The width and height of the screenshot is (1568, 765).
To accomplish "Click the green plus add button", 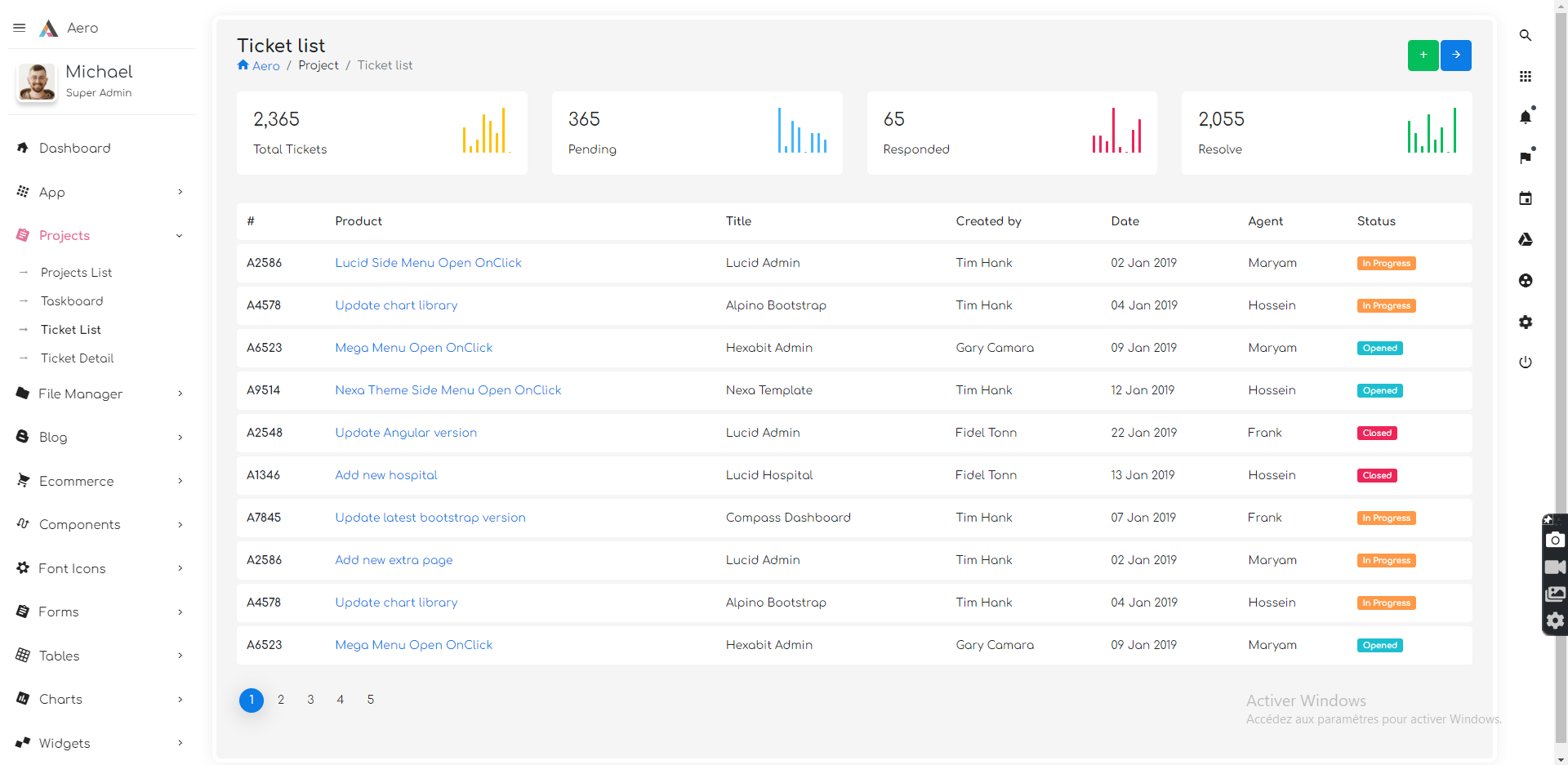I will coord(1423,56).
